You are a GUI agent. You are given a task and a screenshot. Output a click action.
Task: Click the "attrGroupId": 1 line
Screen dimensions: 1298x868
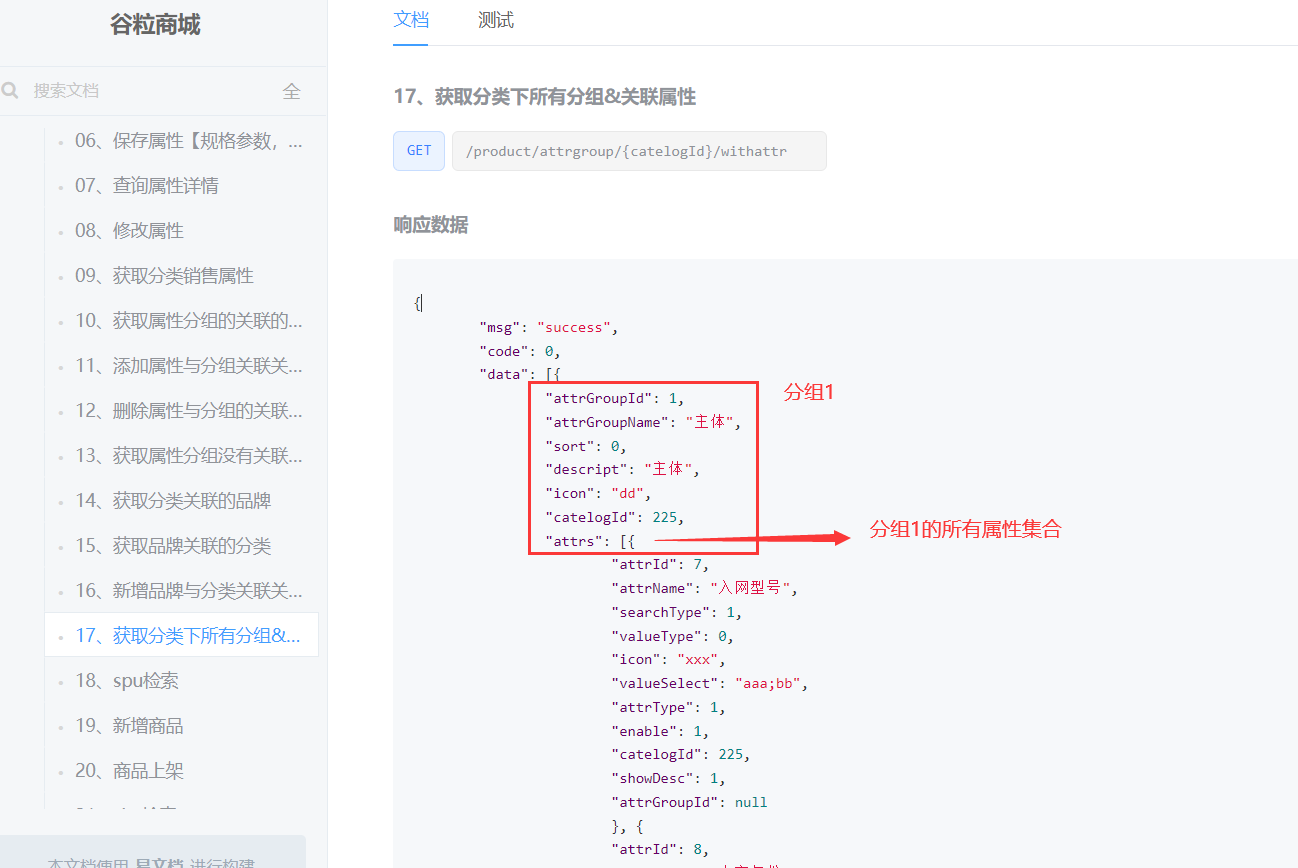point(615,398)
